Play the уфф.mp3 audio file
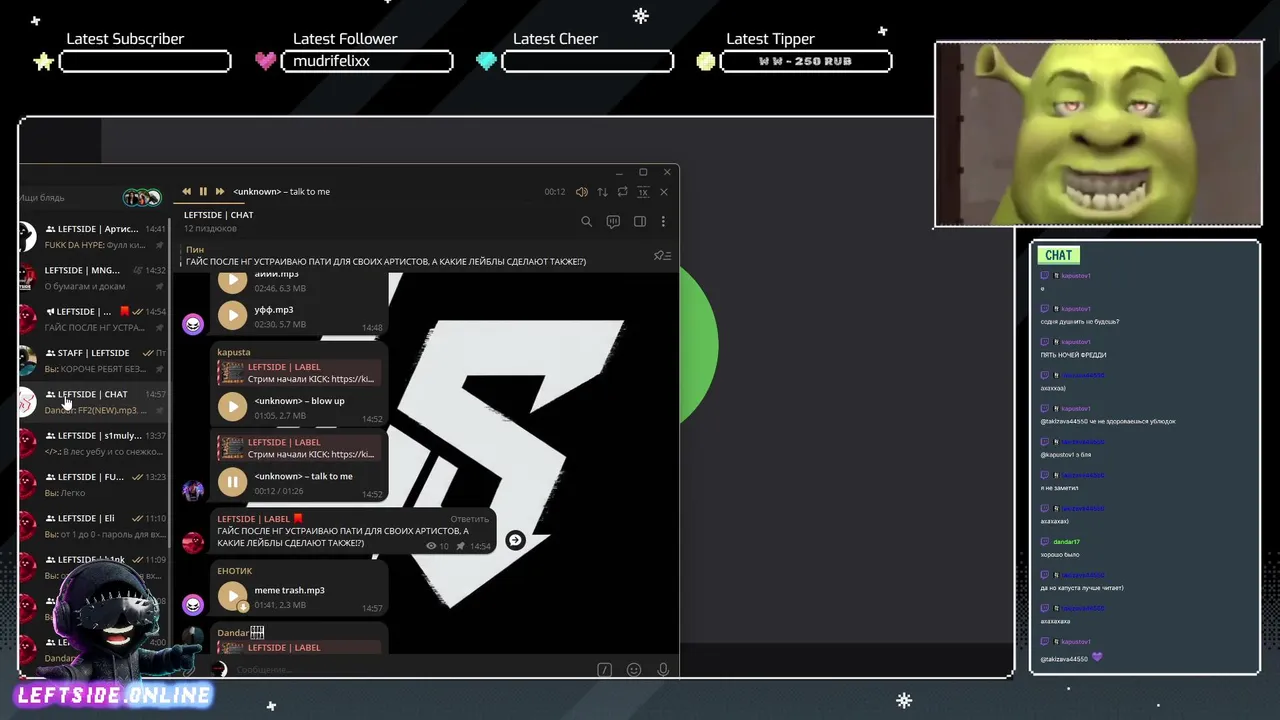The width and height of the screenshot is (1280, 720). pyautogui.click(x=233, y=316)
